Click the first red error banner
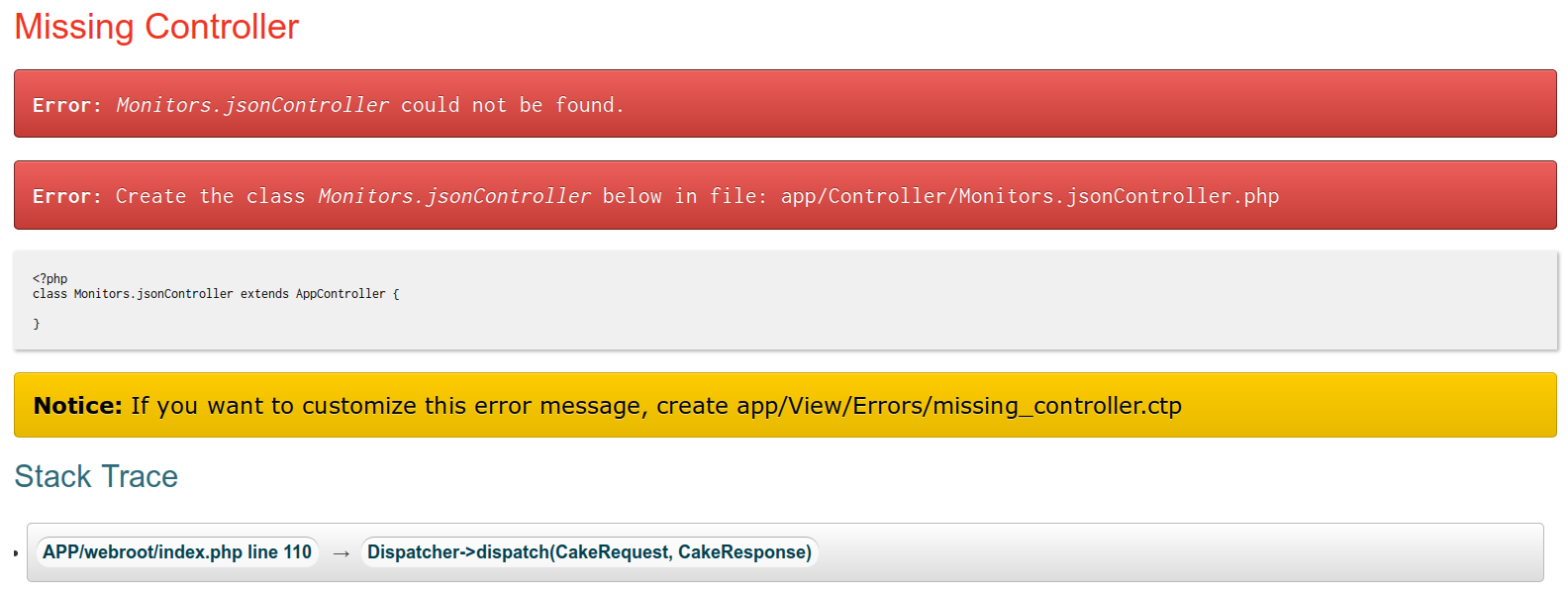The image size is (1568, 594). coord(785,104)
